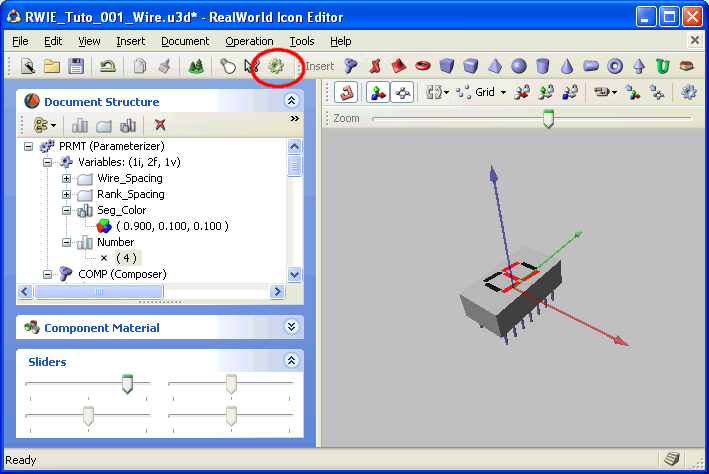Click the blue gear icon in view toolbar
The image size is (709, 474).
(x=689, y=92)
